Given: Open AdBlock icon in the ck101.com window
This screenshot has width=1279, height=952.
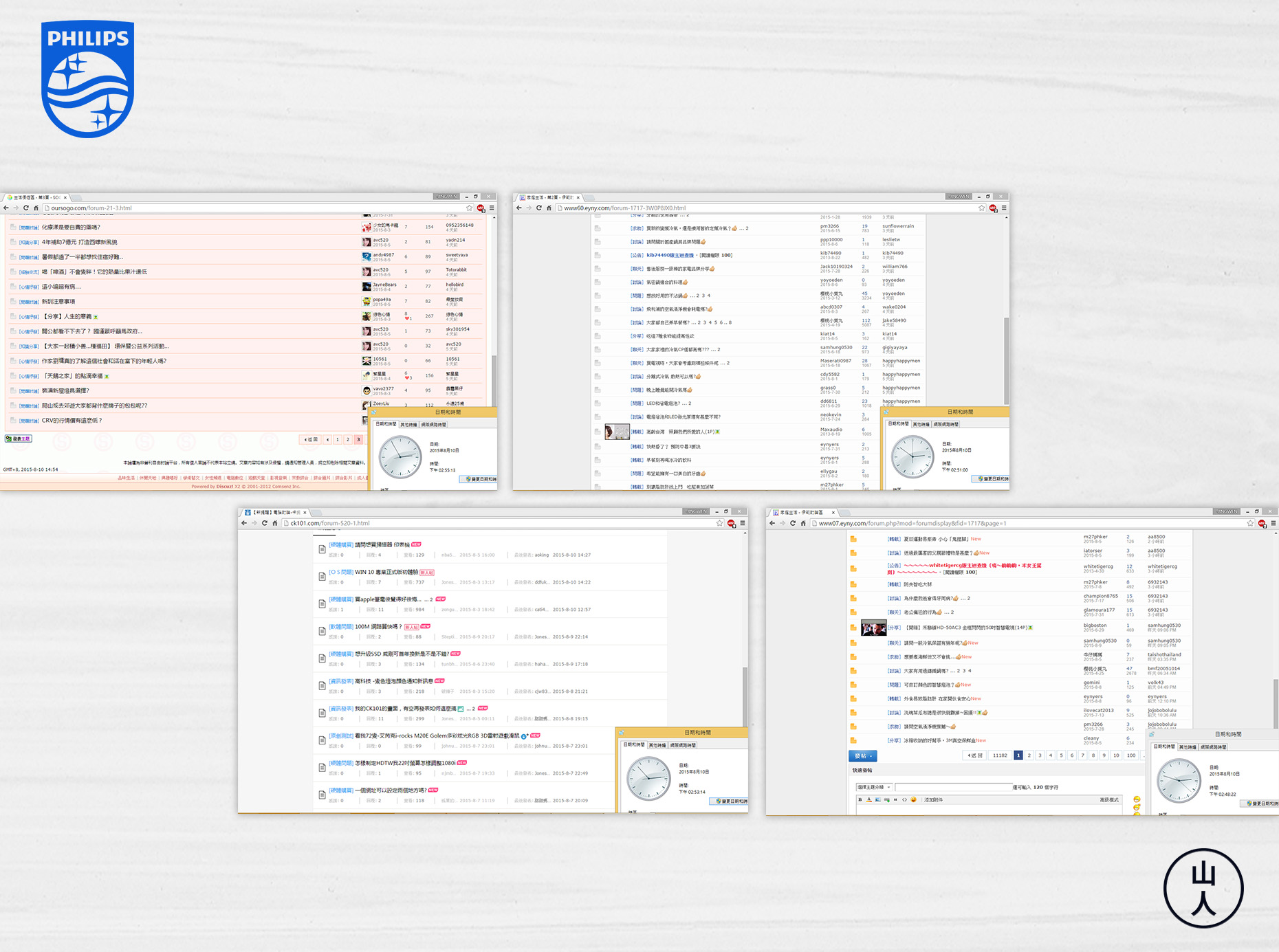Looking at the screenshot, I should coord(732,523).
